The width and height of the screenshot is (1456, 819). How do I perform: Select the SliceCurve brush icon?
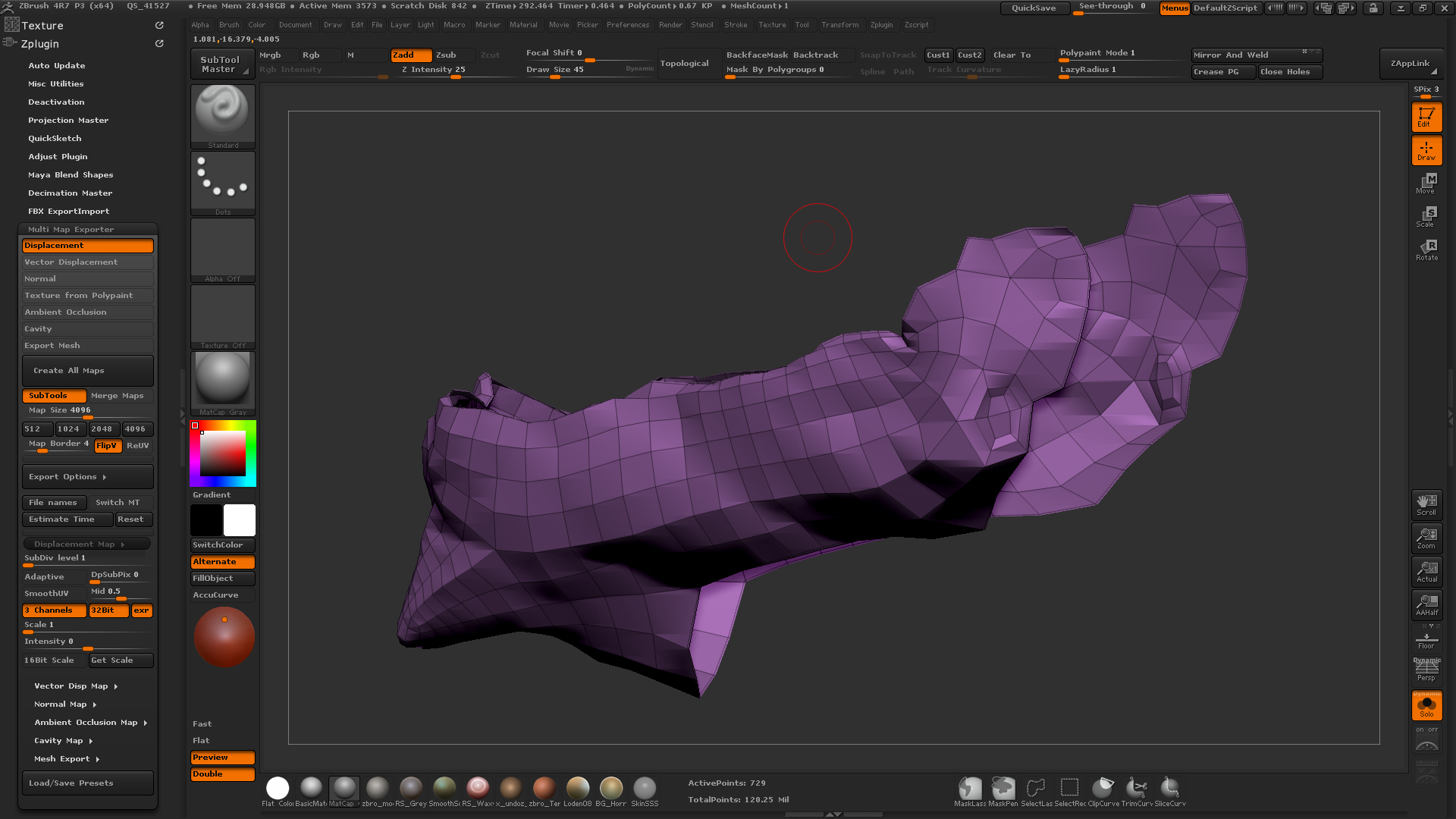click(x=1170, y=792)
